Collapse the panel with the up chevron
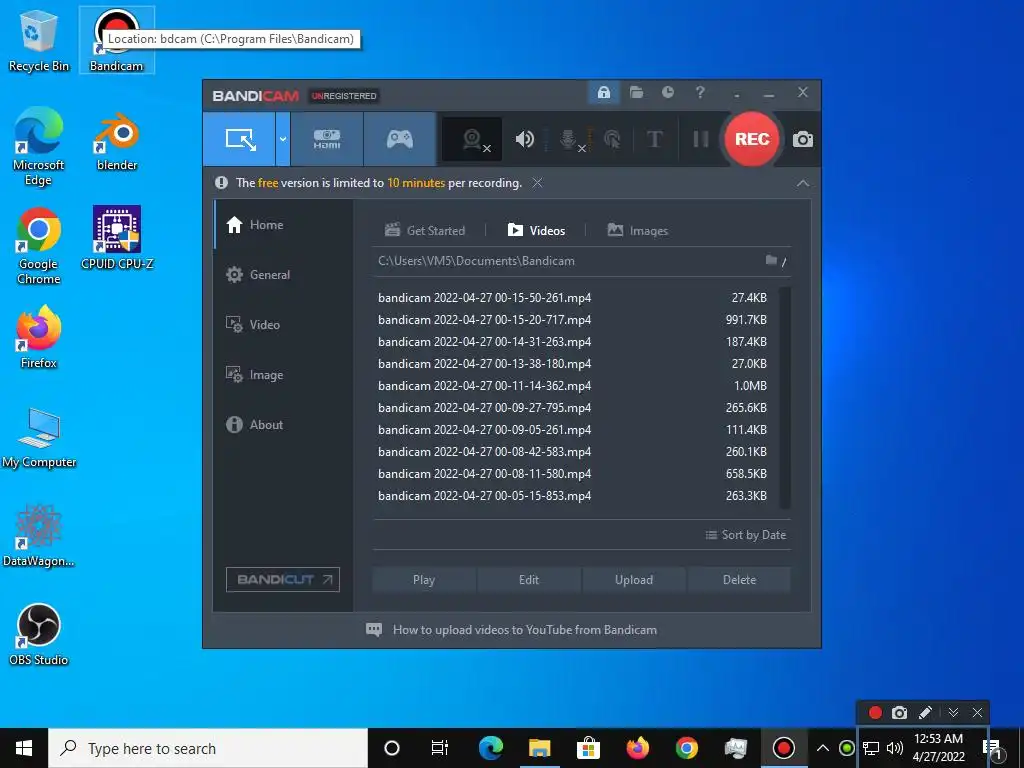1024x768 pixels. [803, 184]
